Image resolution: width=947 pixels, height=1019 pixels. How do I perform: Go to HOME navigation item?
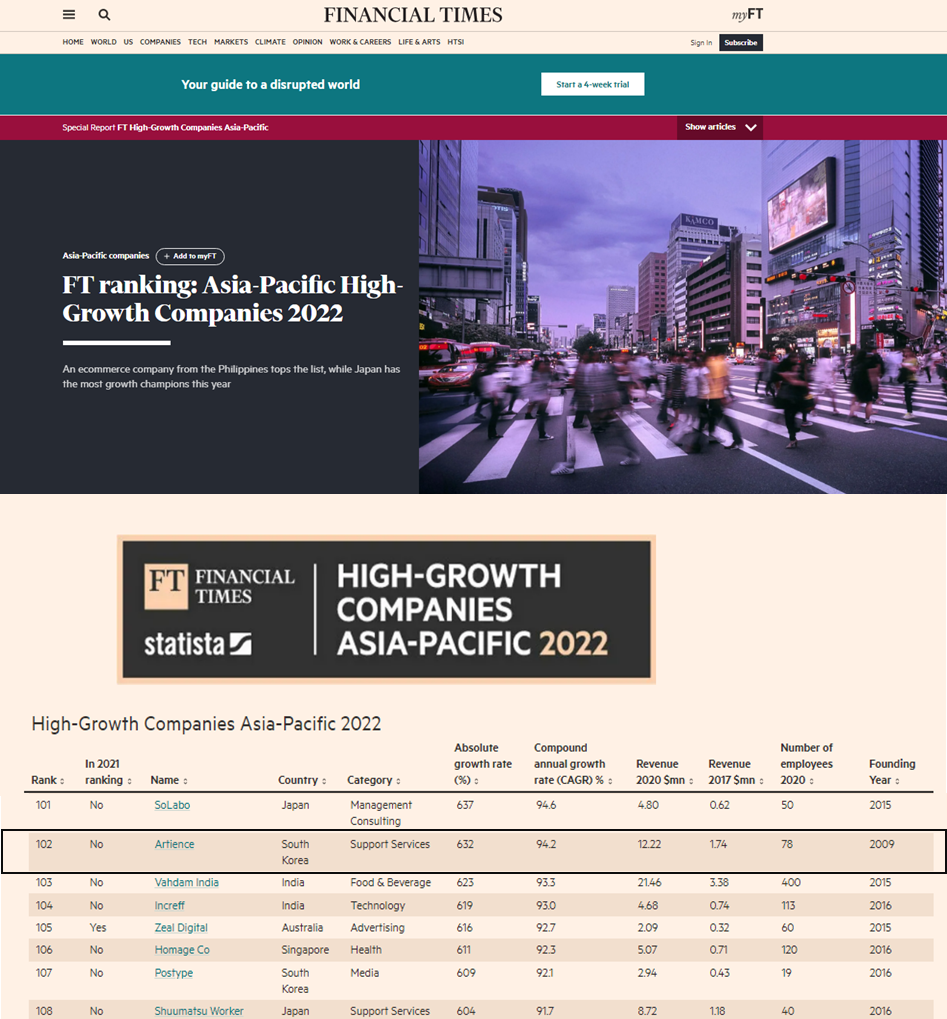[x=73, y=42]
